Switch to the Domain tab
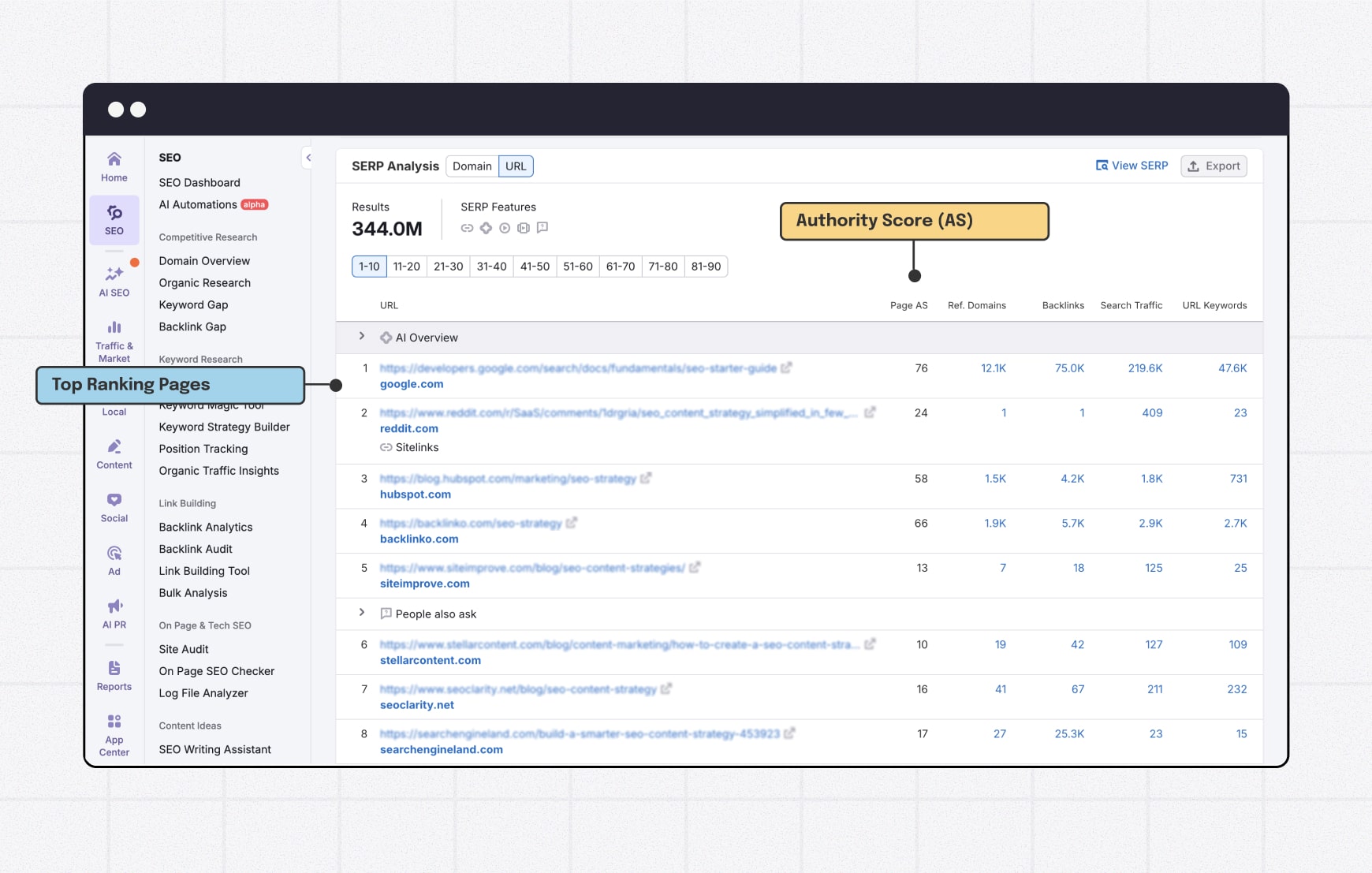This screenshot has width=1372, height=873. click(x=472, y=166)
